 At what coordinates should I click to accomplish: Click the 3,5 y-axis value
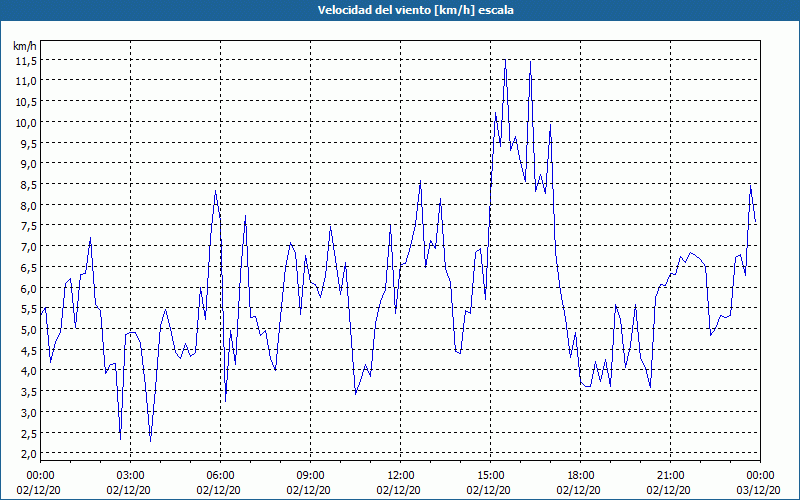[x=28, y=392]
